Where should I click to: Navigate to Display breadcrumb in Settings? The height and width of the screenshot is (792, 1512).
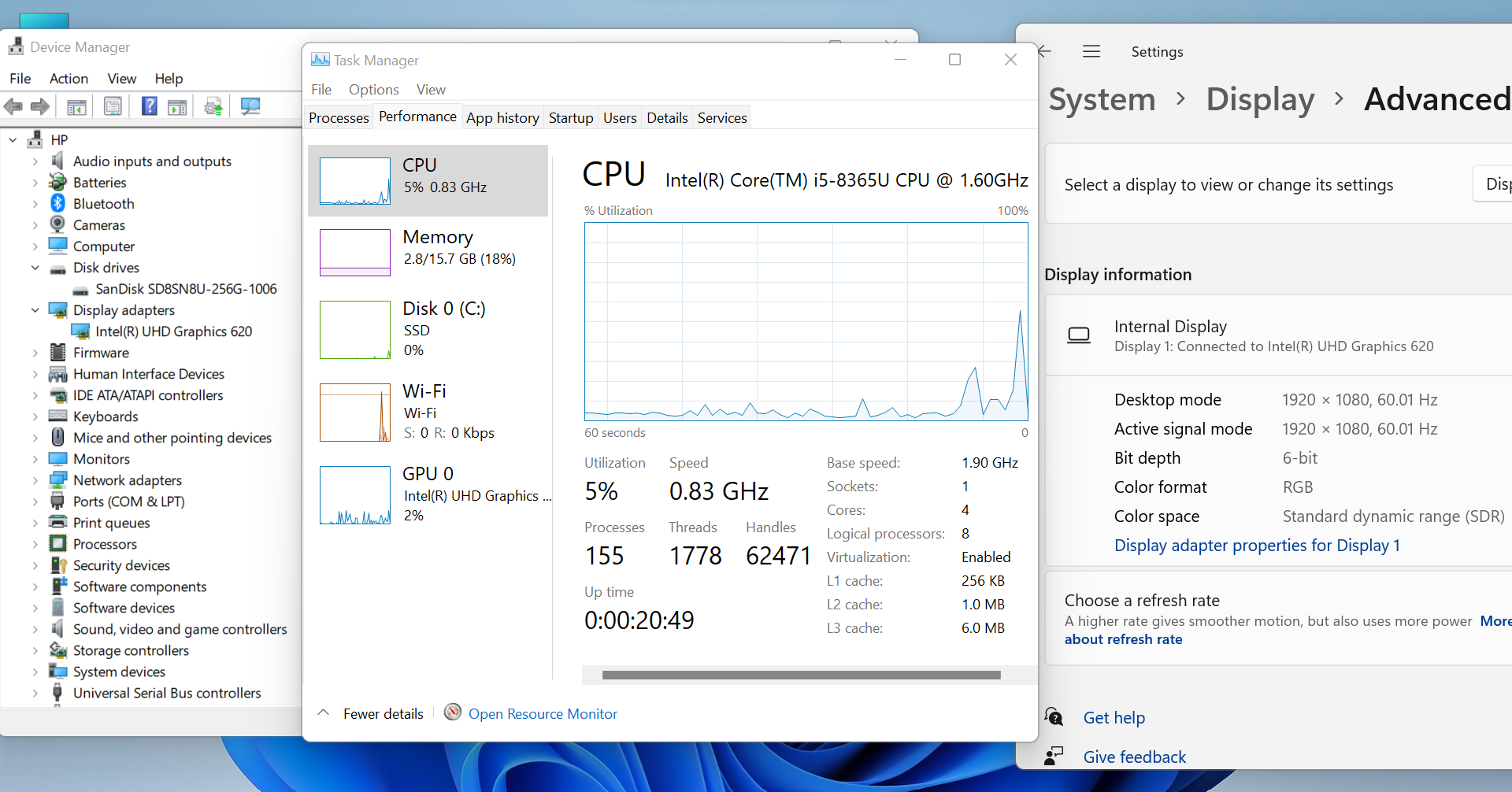pyautogui.click(x=1260, y=99)
